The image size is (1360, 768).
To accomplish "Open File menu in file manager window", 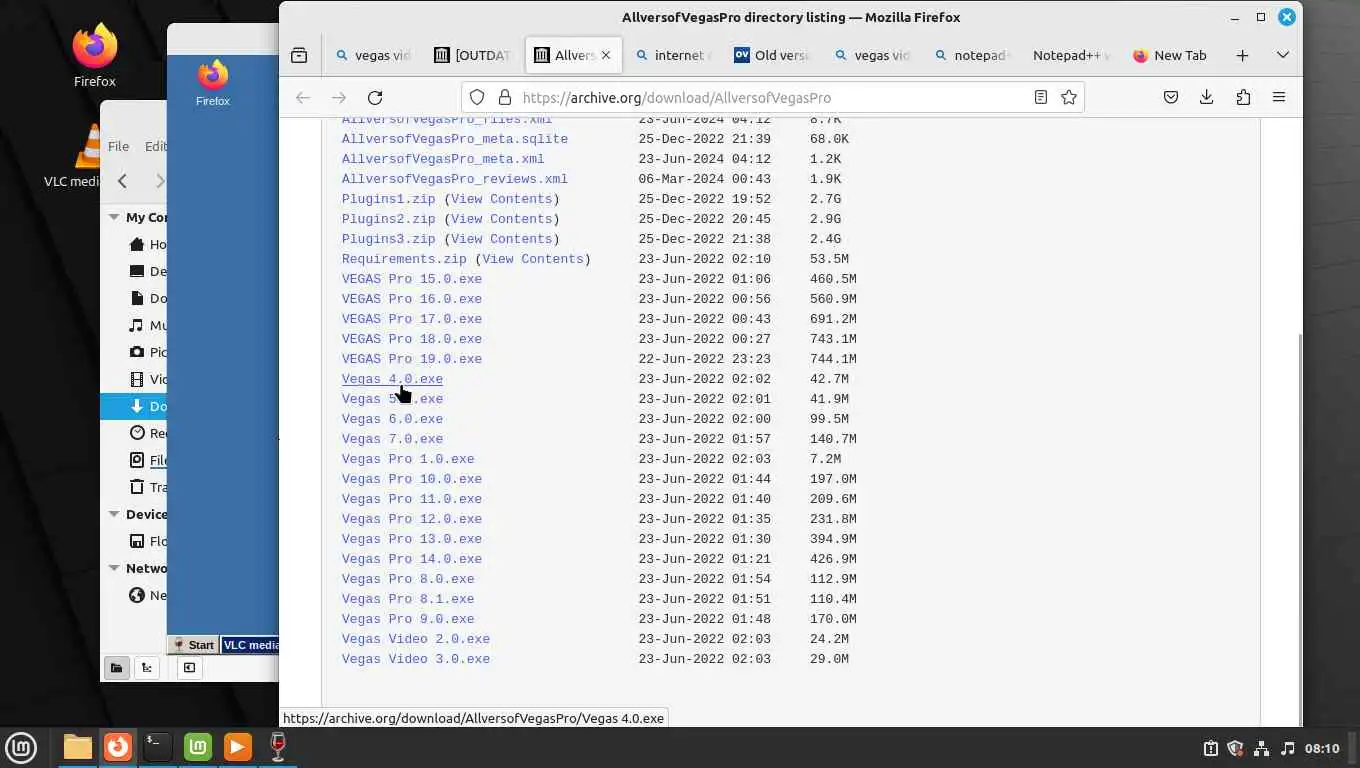I will (118, 146).
